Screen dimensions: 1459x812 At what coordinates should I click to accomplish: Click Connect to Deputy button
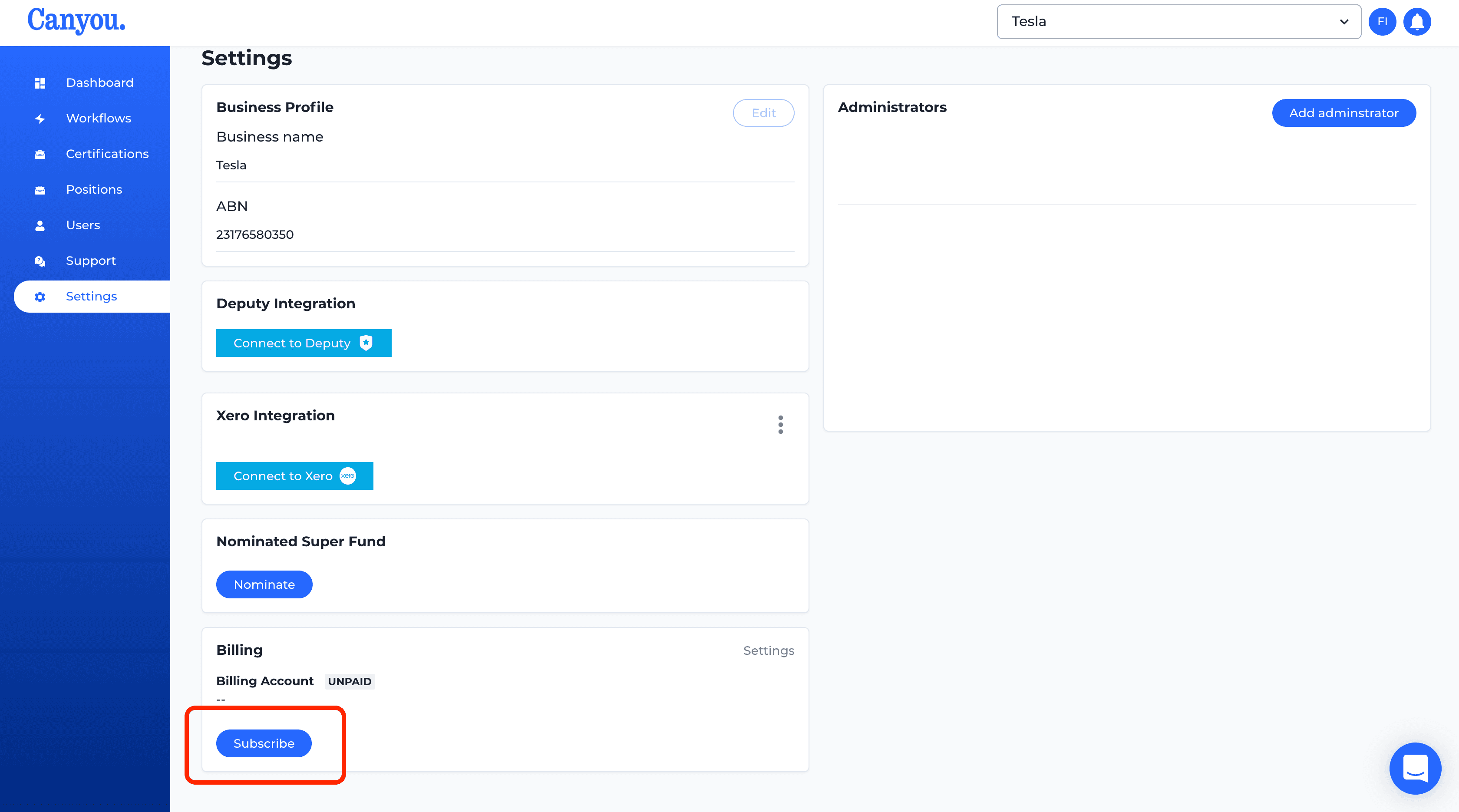[304, 343]
